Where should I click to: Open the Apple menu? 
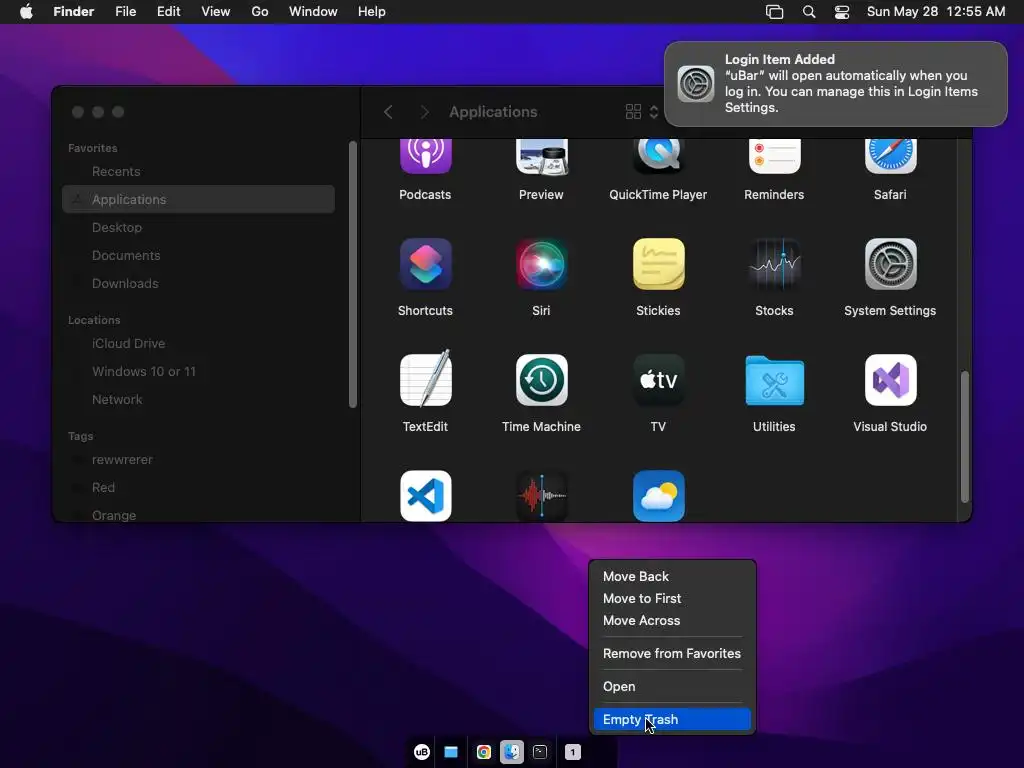point(26,12)
